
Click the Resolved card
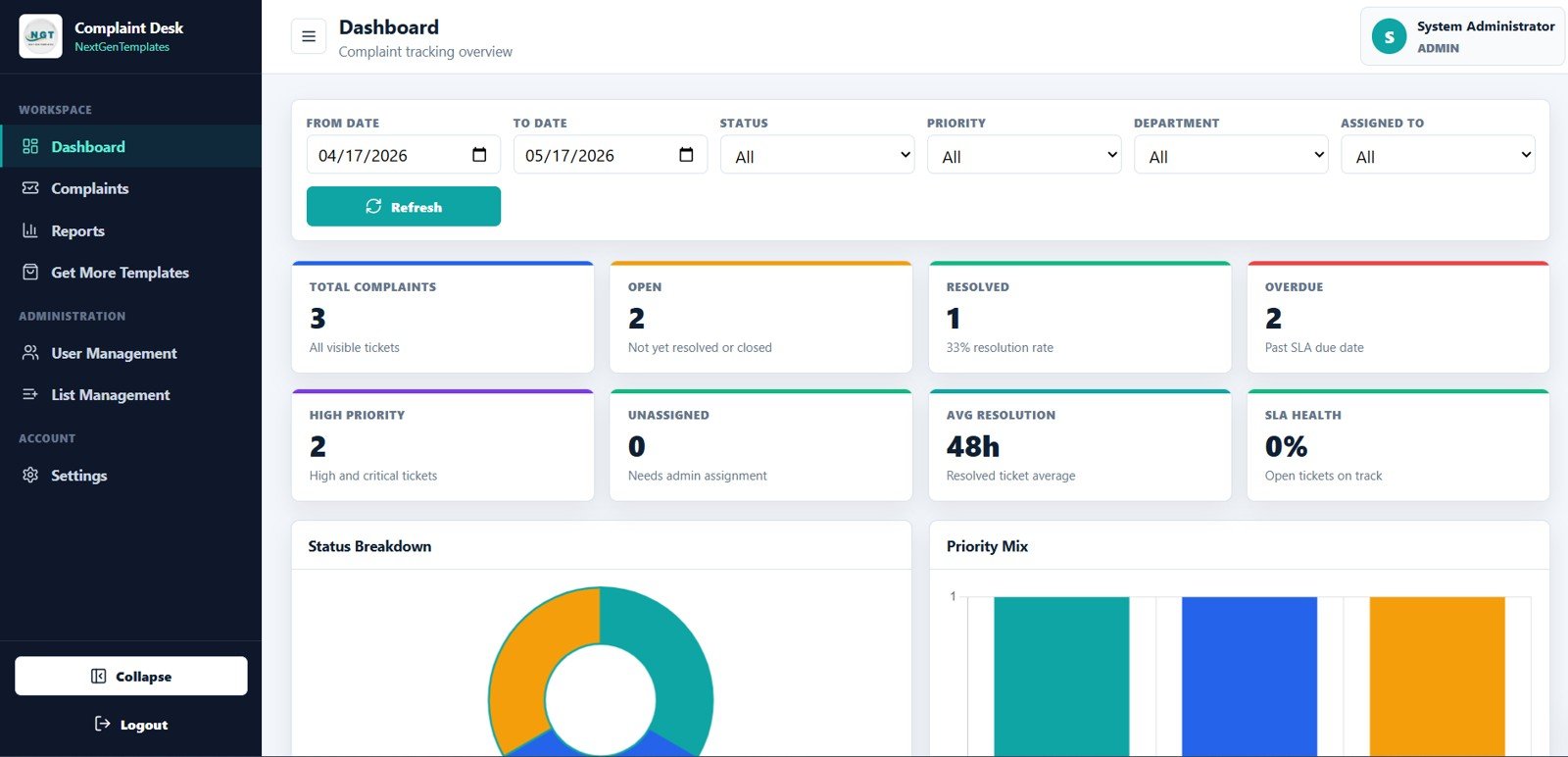point(1080,317)
